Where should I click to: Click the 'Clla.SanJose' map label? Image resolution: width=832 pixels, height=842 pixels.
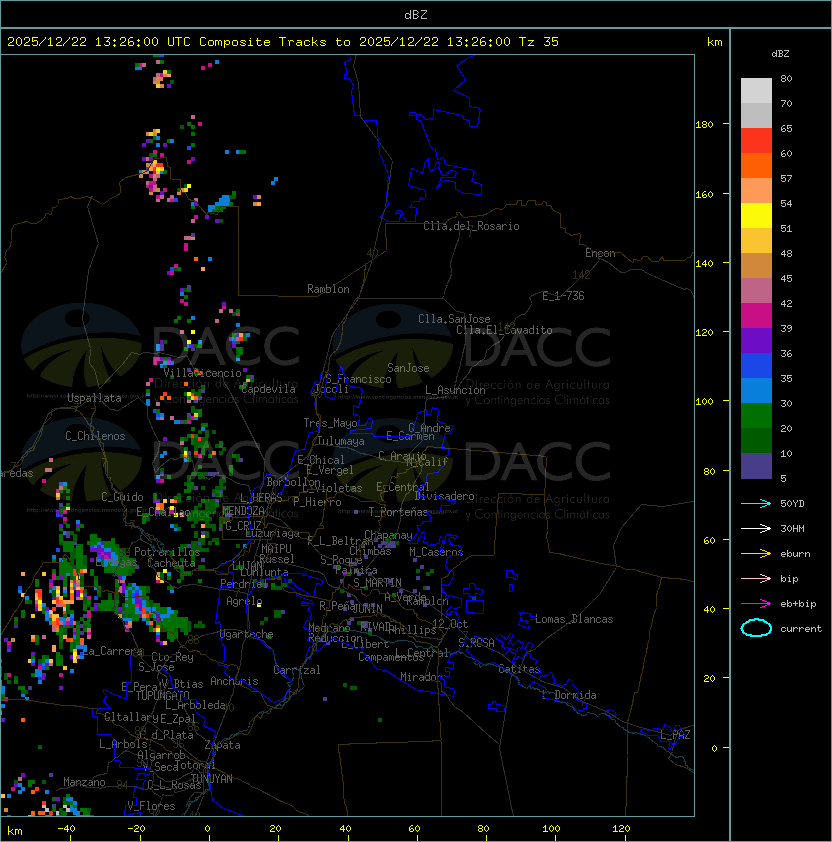click(x=454, y=319)
